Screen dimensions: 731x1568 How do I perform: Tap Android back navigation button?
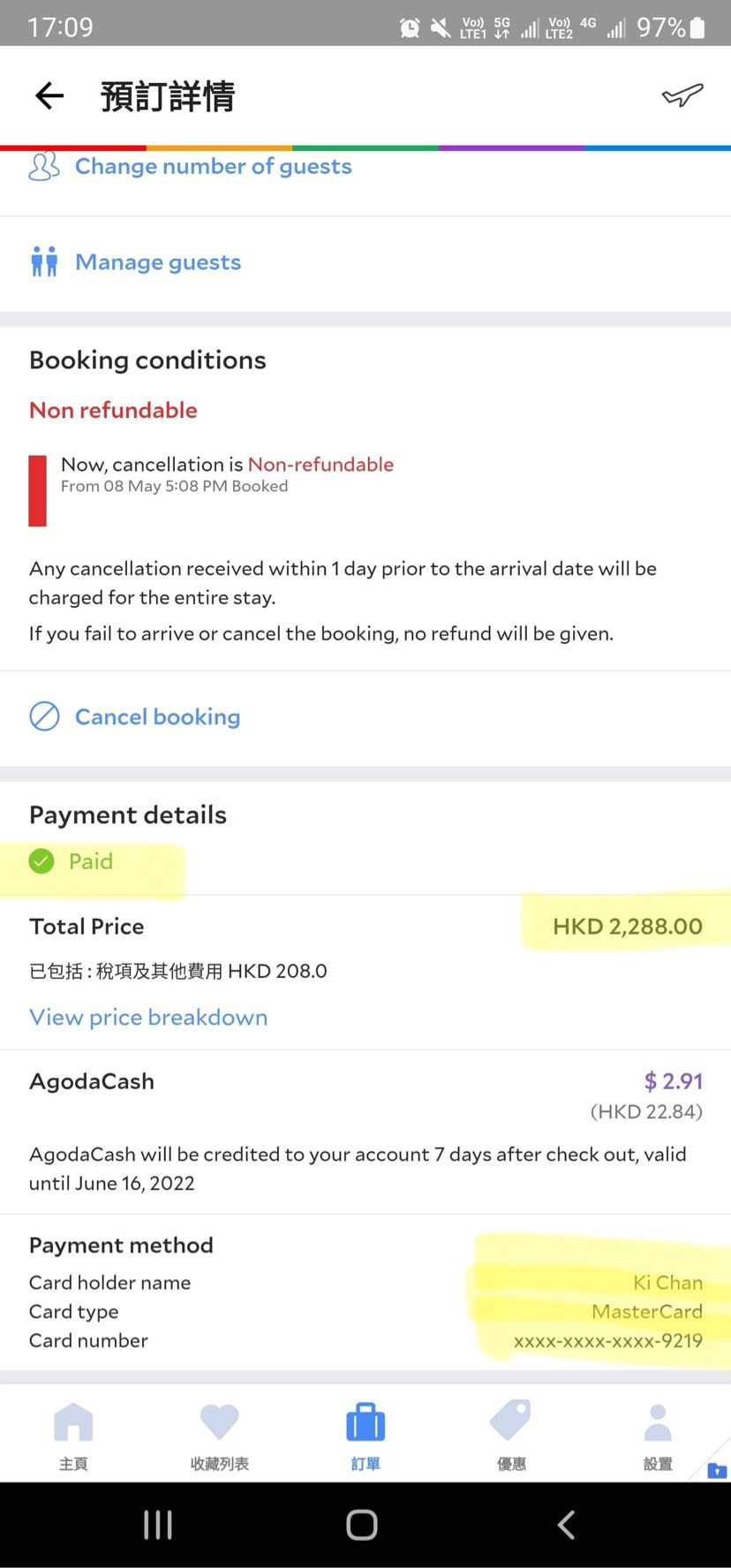pyautogui.click(x=567, y=1525)
